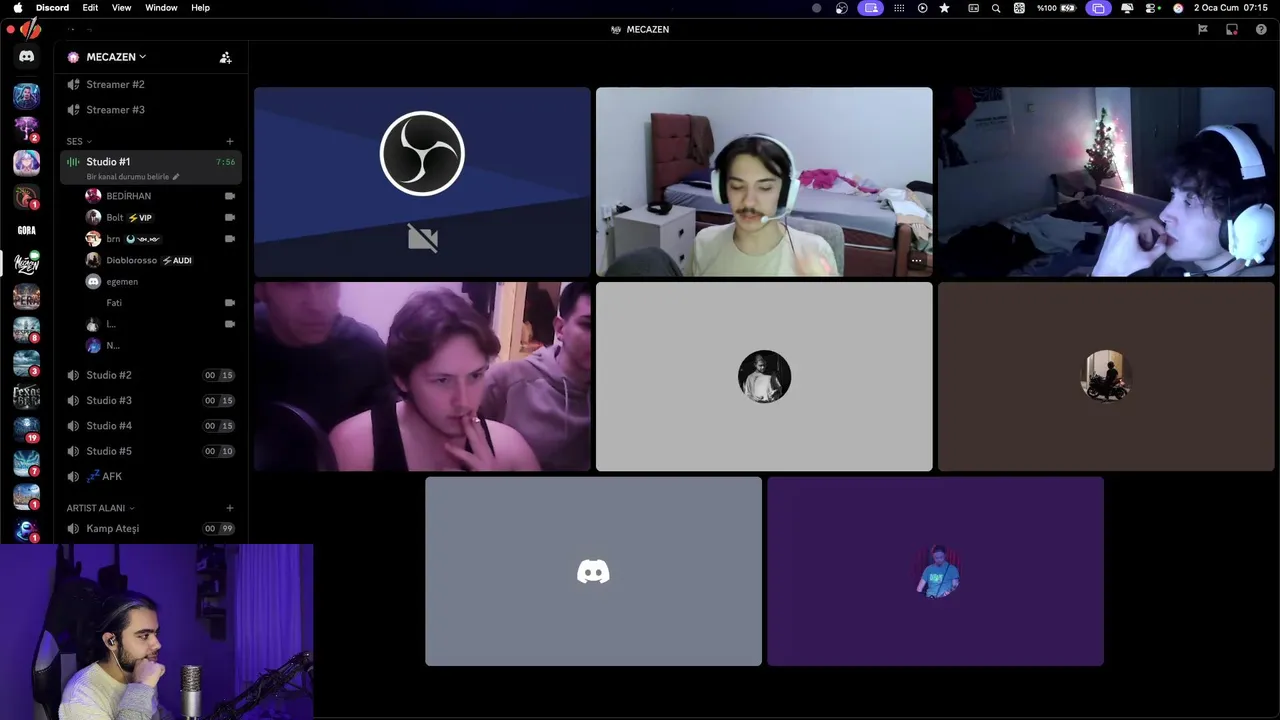Focus the dark room fairy-lights video tile
Screen dimensions: 1280x720
click(1106, 181)
